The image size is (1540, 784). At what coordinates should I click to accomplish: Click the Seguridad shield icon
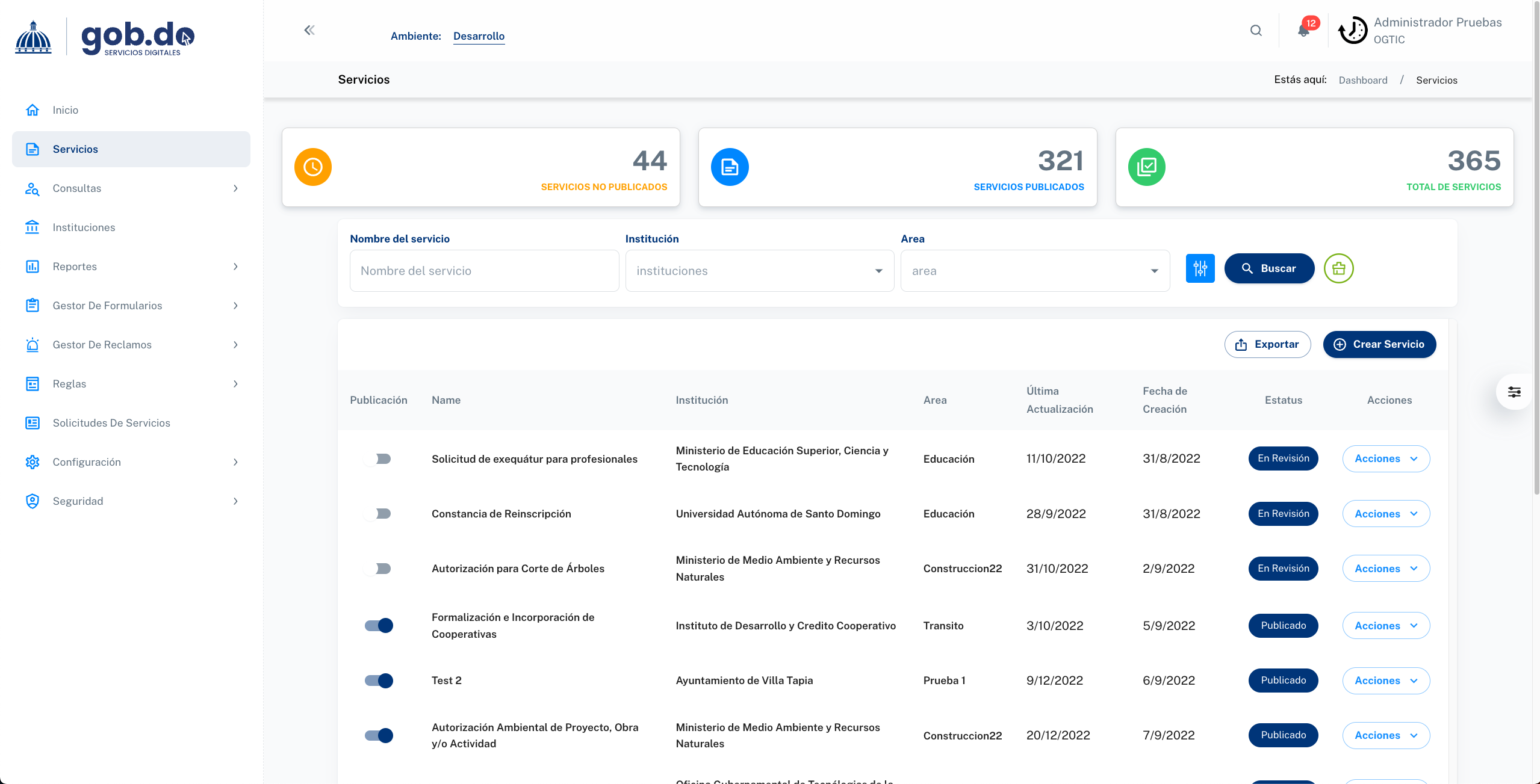point(33,501)
